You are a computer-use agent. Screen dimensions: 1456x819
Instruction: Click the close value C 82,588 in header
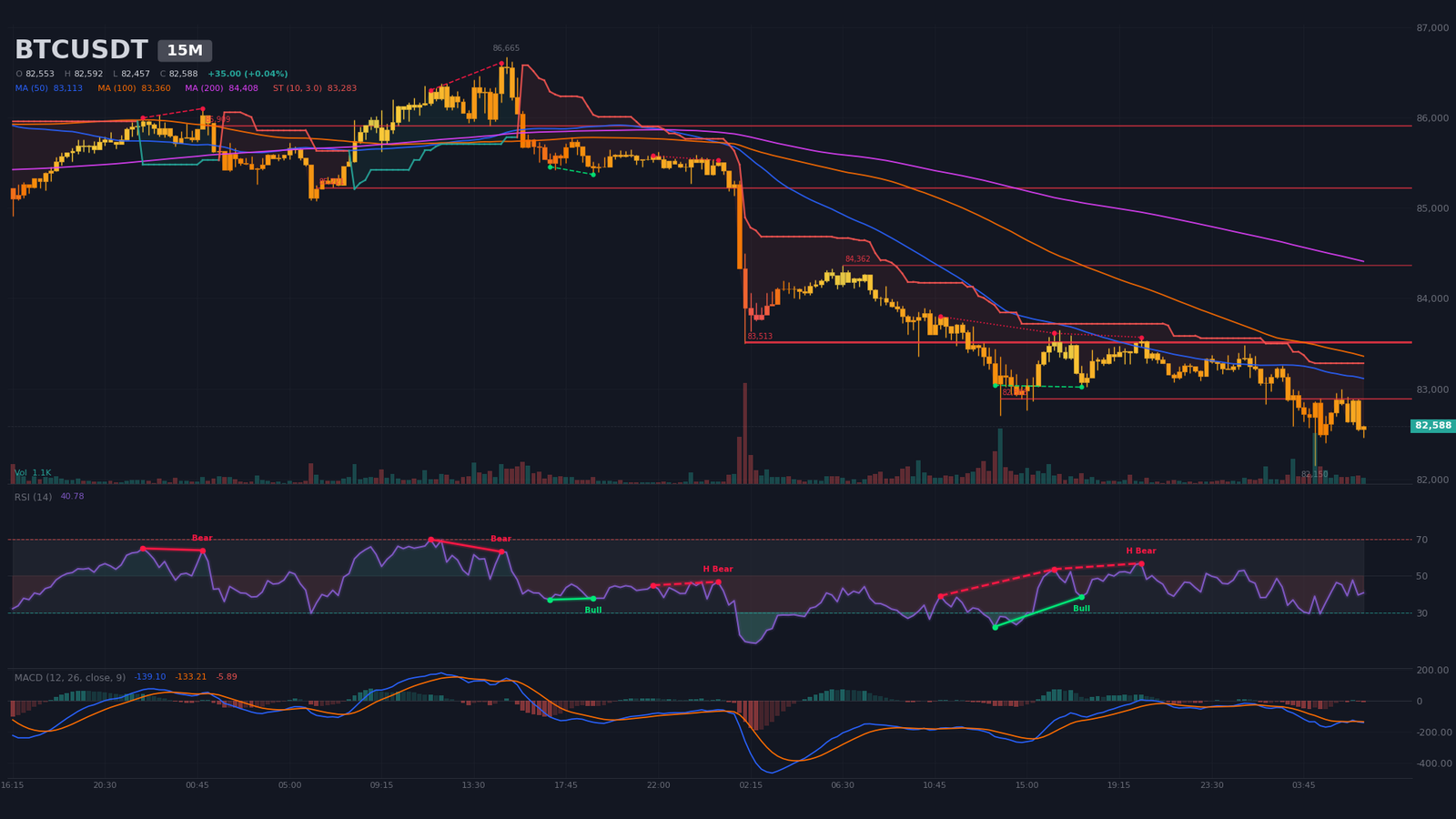179,74
